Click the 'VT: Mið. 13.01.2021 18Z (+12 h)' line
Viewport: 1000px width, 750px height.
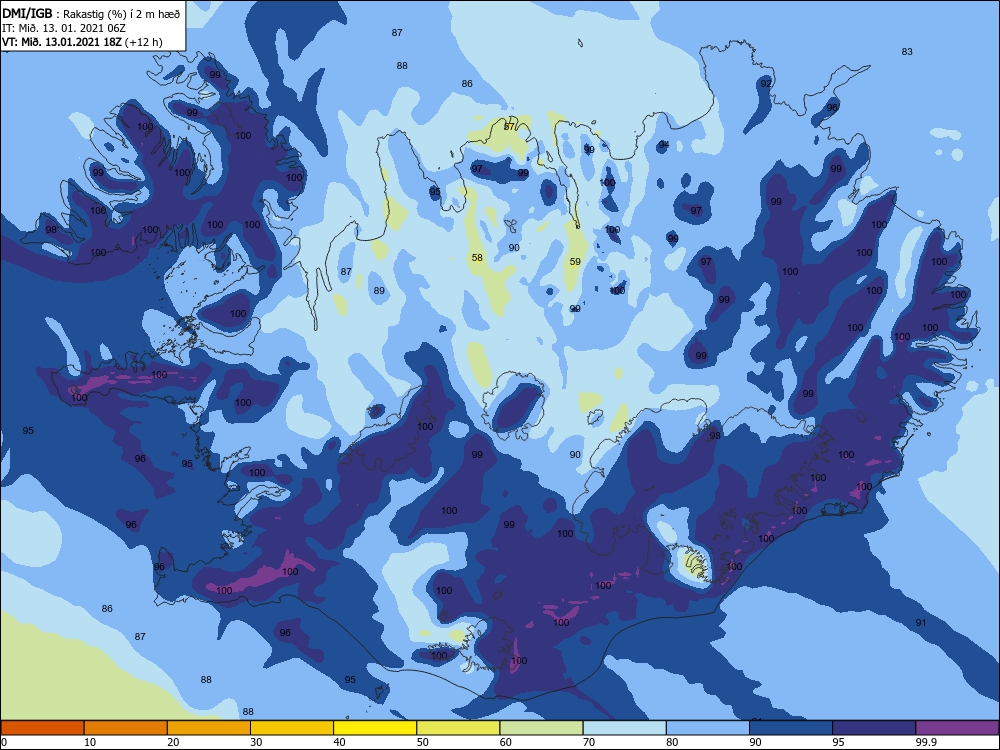click(x=82, y=42)
